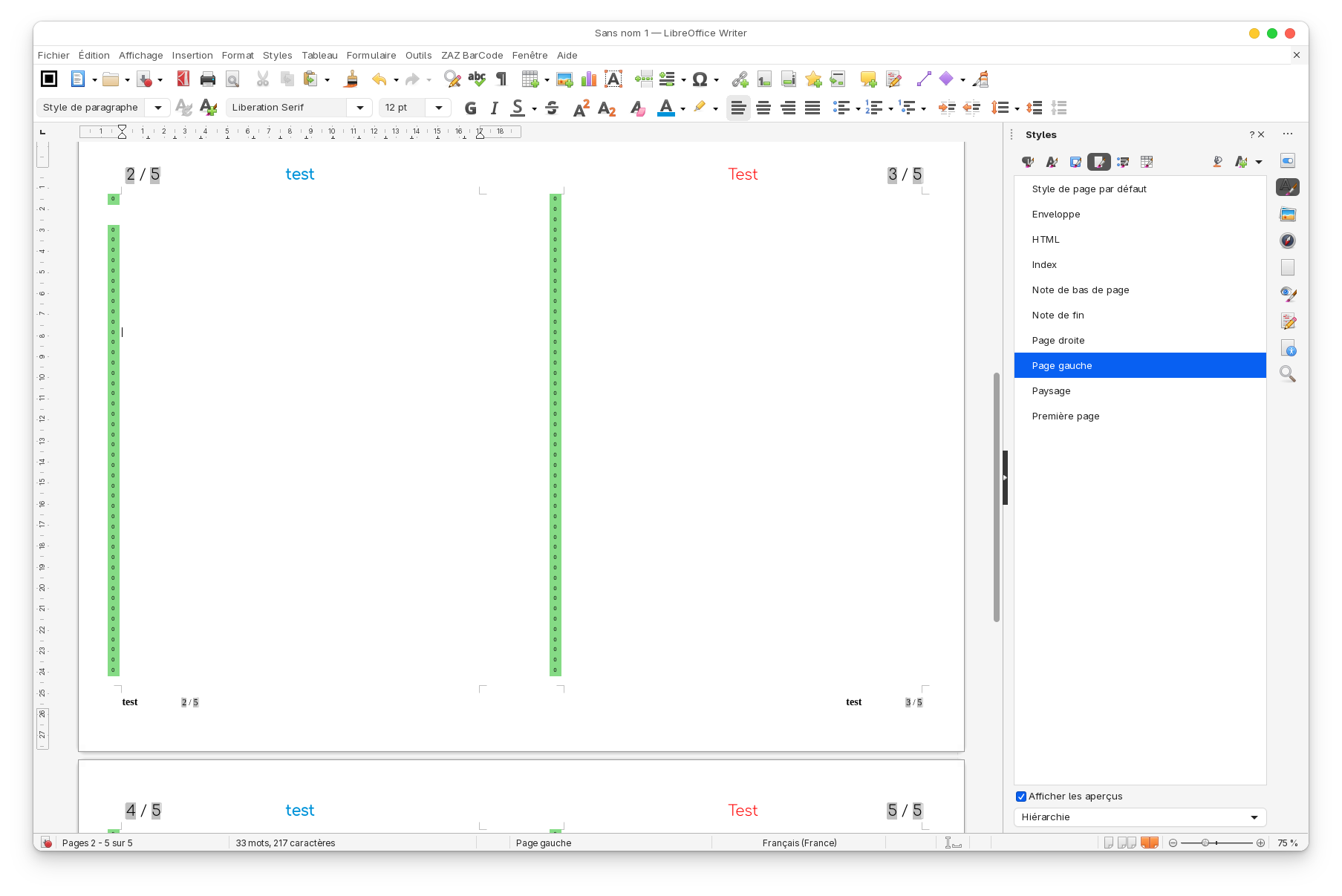Open Page panel icon in sidebar
Screen dimensions: 1342x896
1288,267
